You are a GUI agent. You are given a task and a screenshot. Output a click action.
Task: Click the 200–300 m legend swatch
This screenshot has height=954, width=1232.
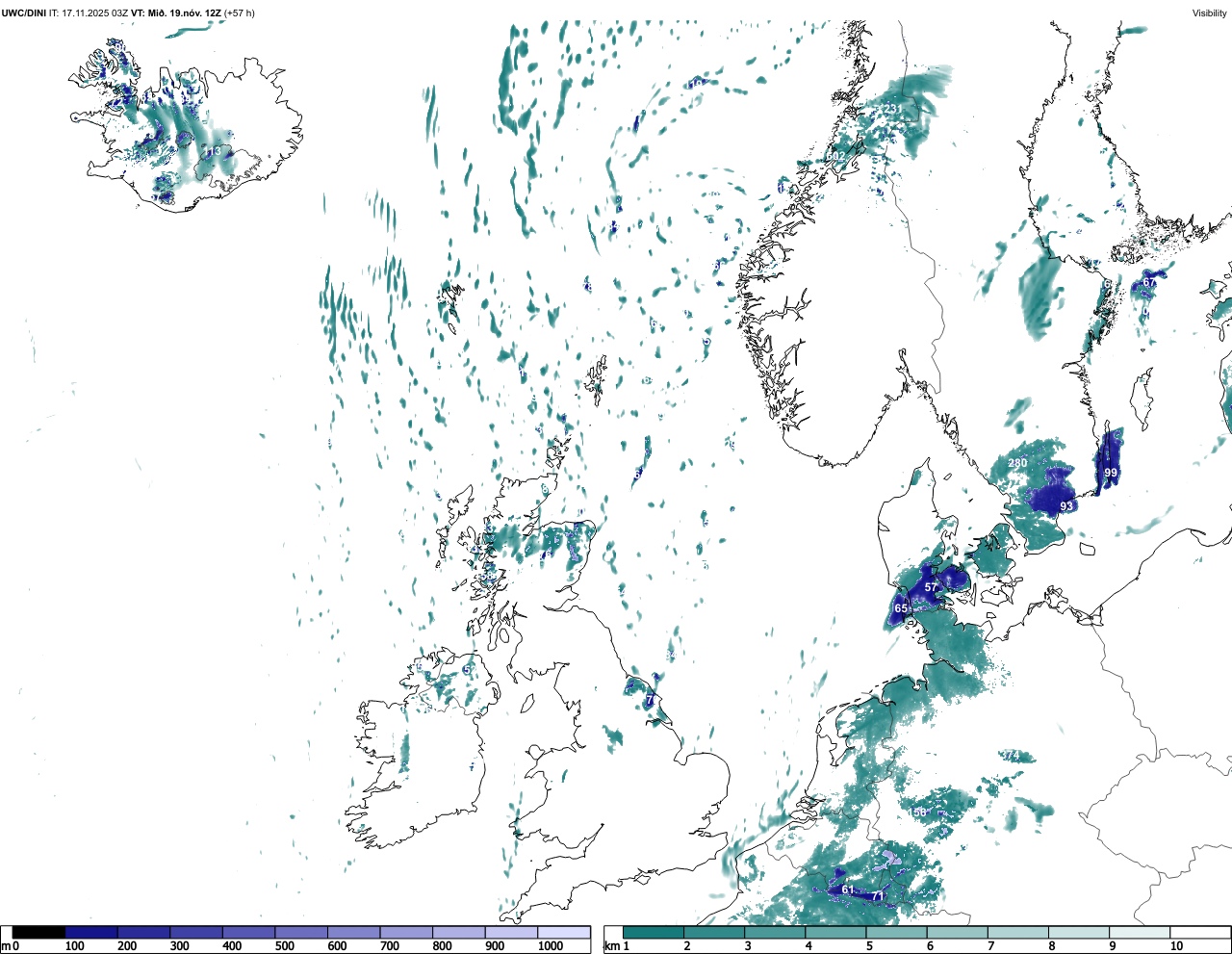pyautogui.click(x=144, y=932)
